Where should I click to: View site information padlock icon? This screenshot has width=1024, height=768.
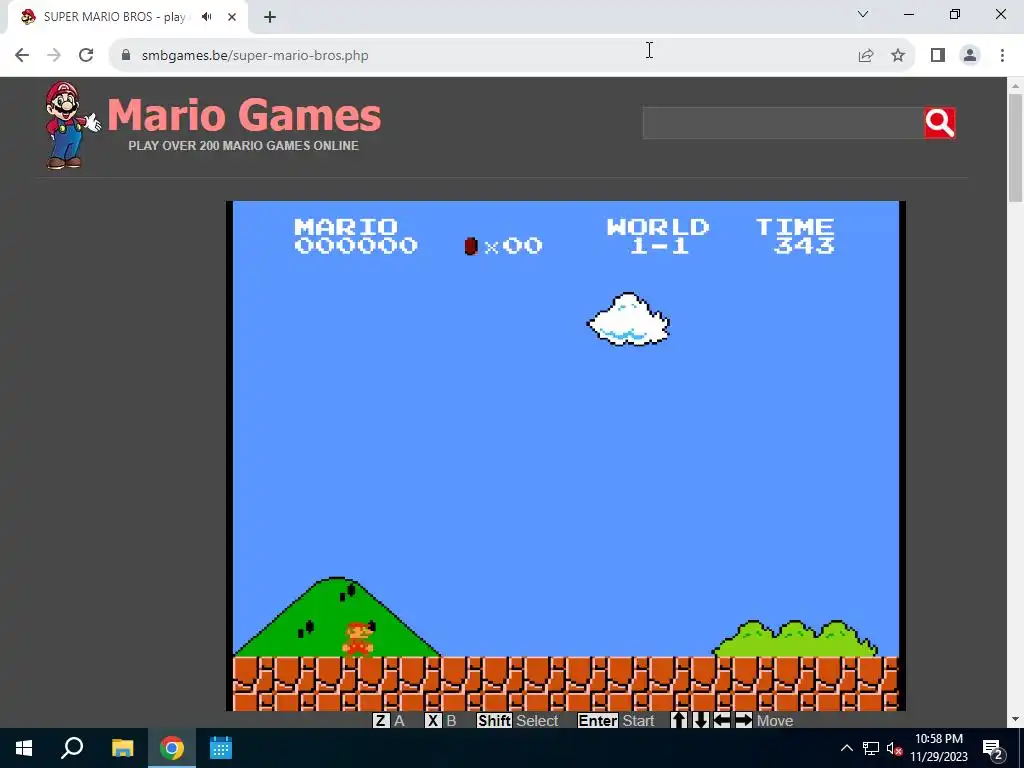[126, 56]
